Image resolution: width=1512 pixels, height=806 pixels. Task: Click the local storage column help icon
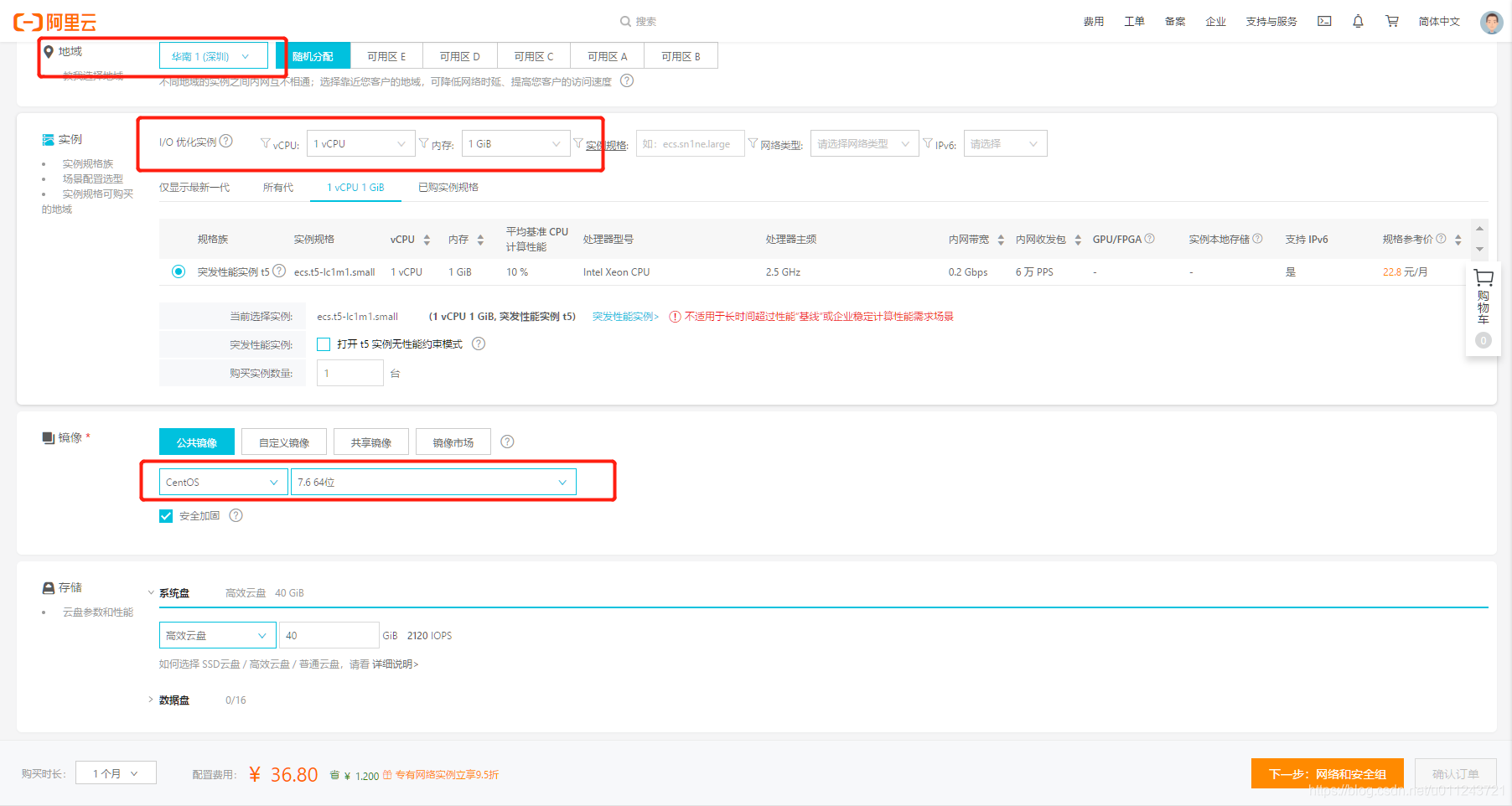tap(1257, 238)
